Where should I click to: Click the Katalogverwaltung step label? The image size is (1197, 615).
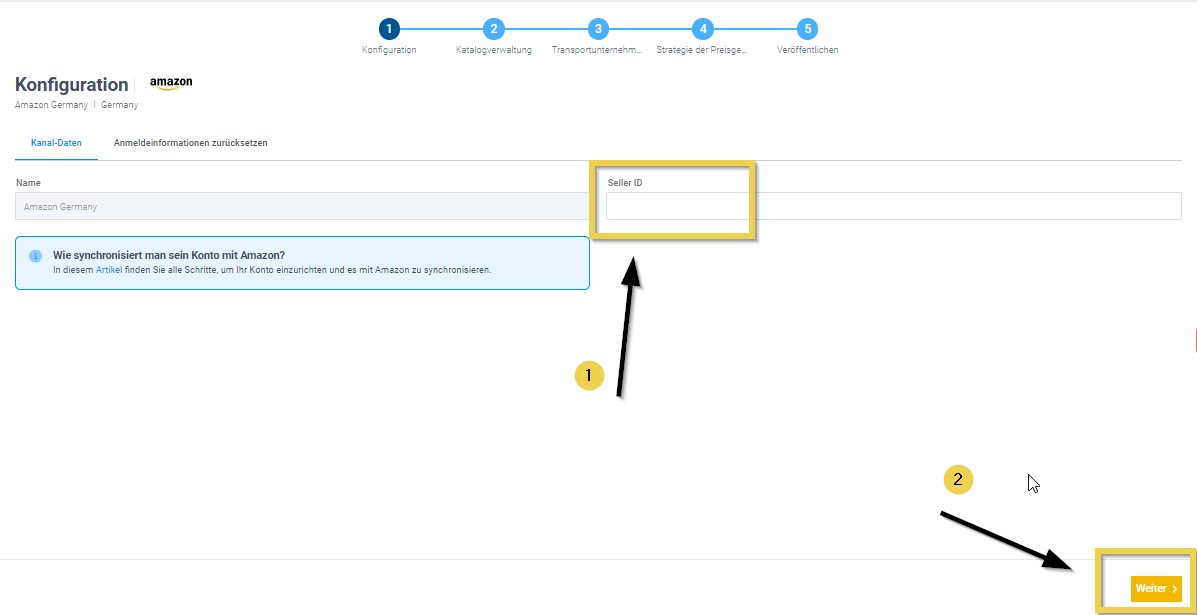point(493,50)
